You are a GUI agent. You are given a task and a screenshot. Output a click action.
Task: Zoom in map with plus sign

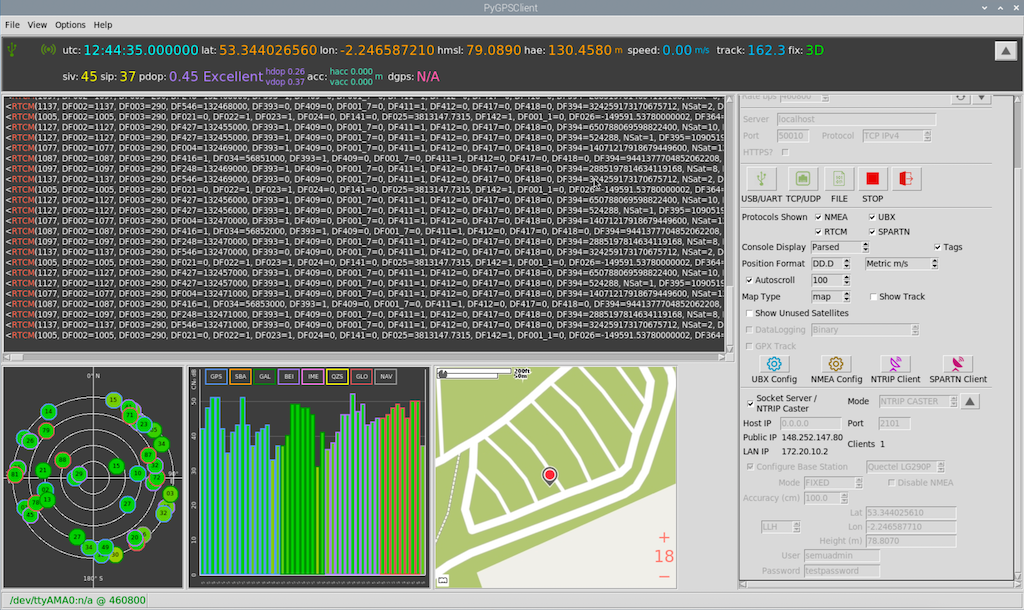tap(664, 538)
